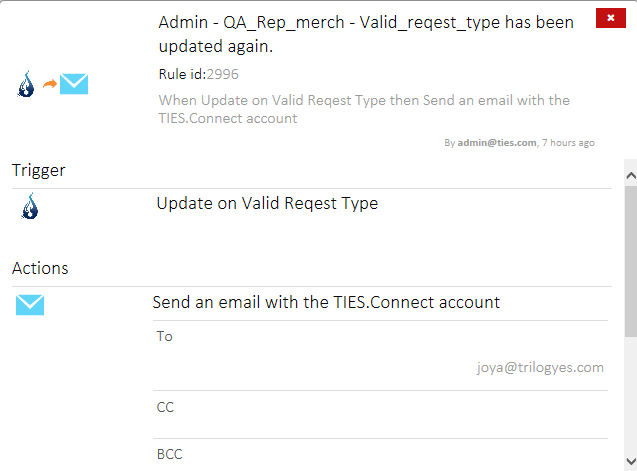The image size is (637, 471).
Task: Select the Update on Valid Reqest Type trigger
Action: point(267,203)
